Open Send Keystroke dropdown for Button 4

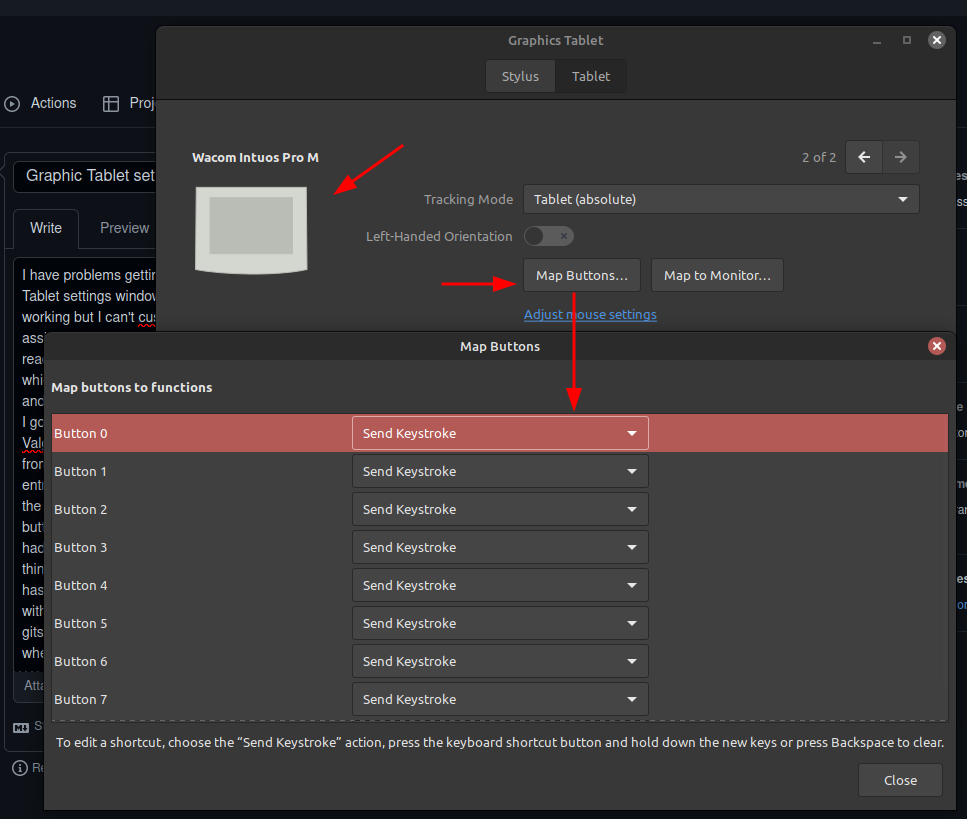pyautogui.click(x=499, y=585)
